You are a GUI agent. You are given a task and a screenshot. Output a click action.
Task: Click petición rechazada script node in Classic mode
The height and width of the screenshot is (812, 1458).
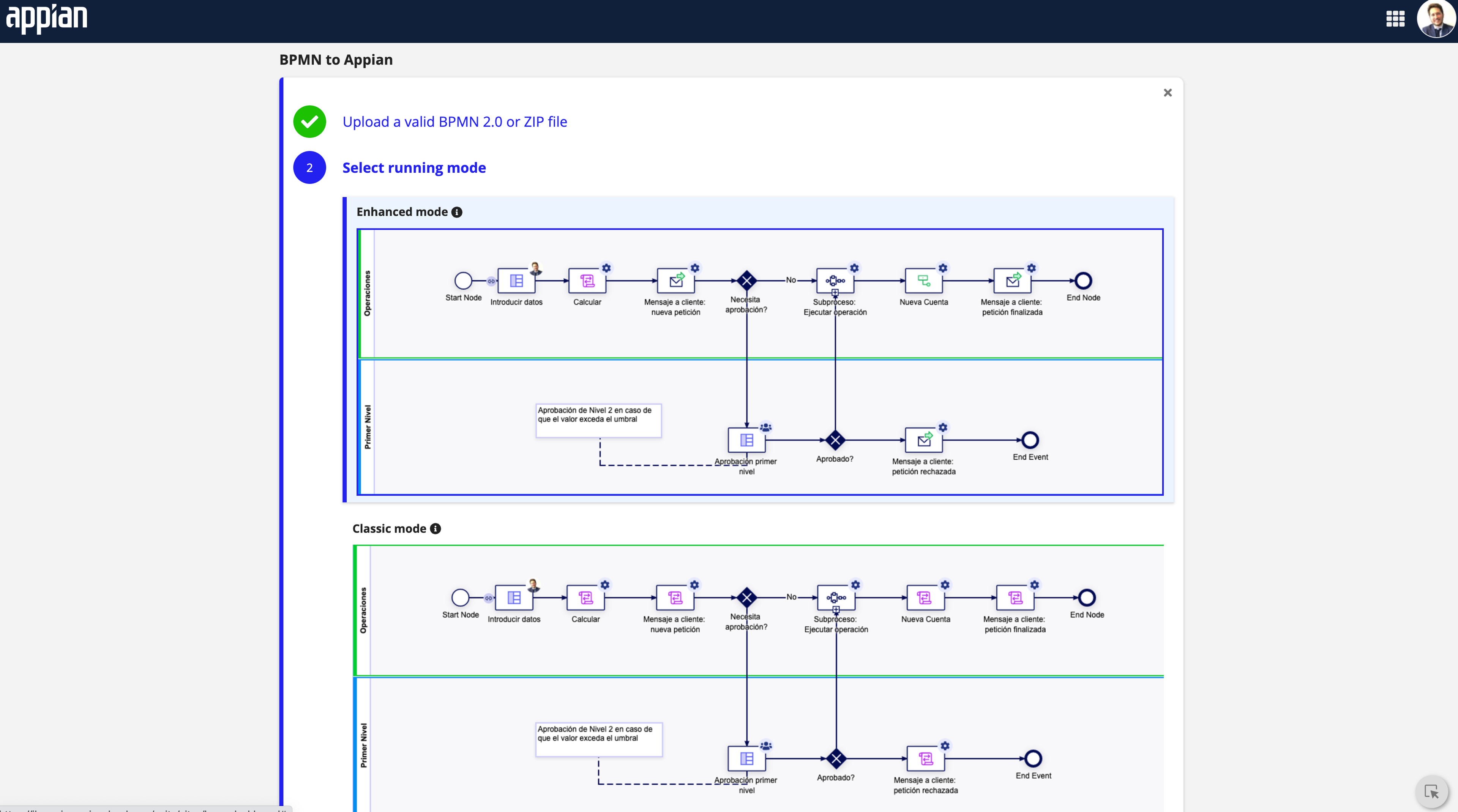point(925,758)
